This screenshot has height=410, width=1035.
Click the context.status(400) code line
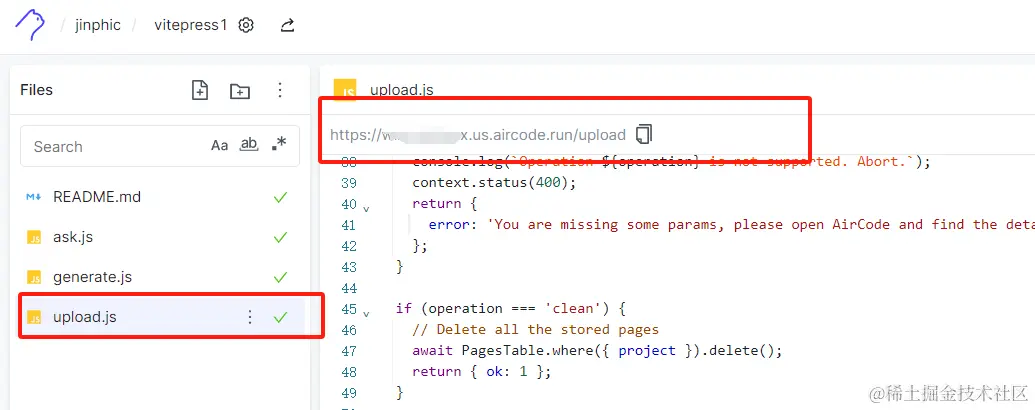[494, 183]
